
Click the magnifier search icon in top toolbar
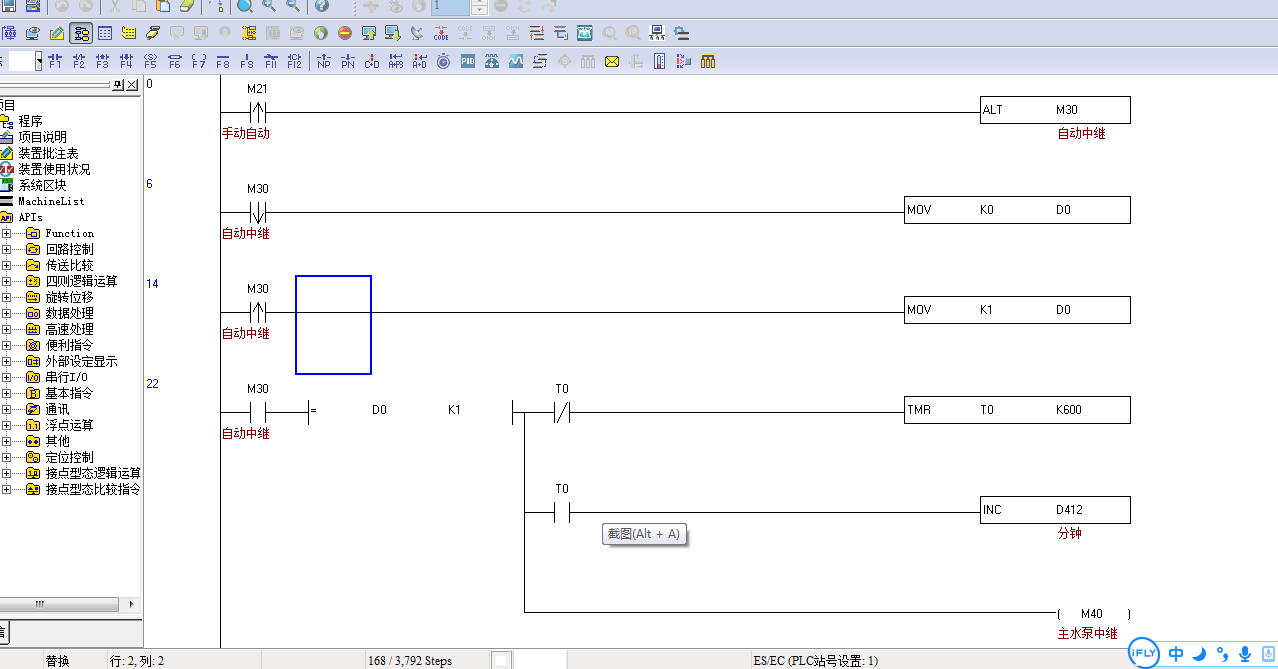245,6
